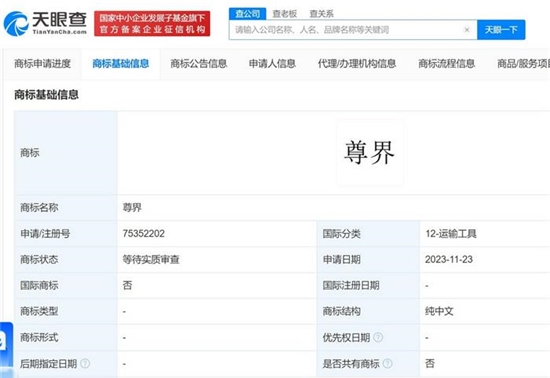Click the blue floating widget on the left edge

(6, 349)
